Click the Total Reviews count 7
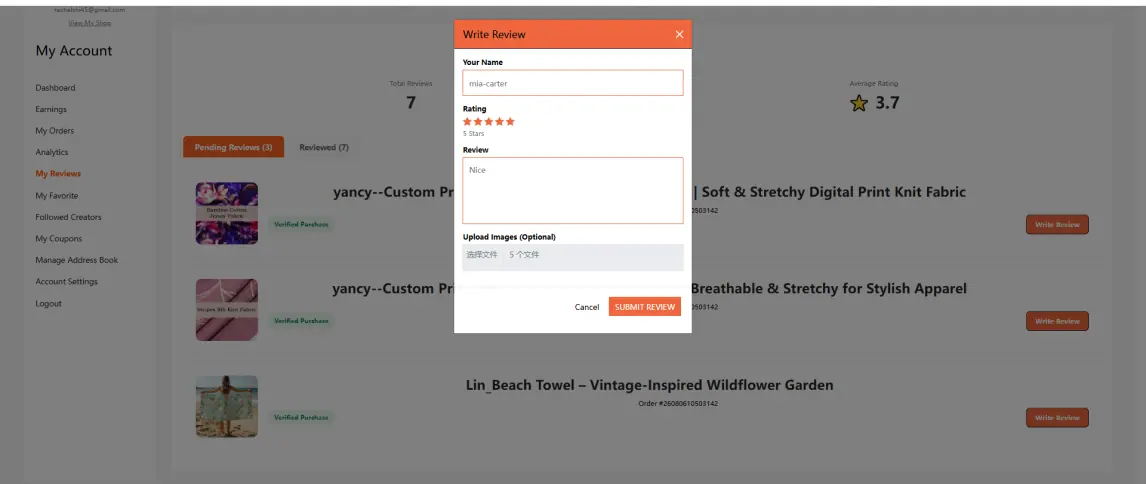 point(411,102)
